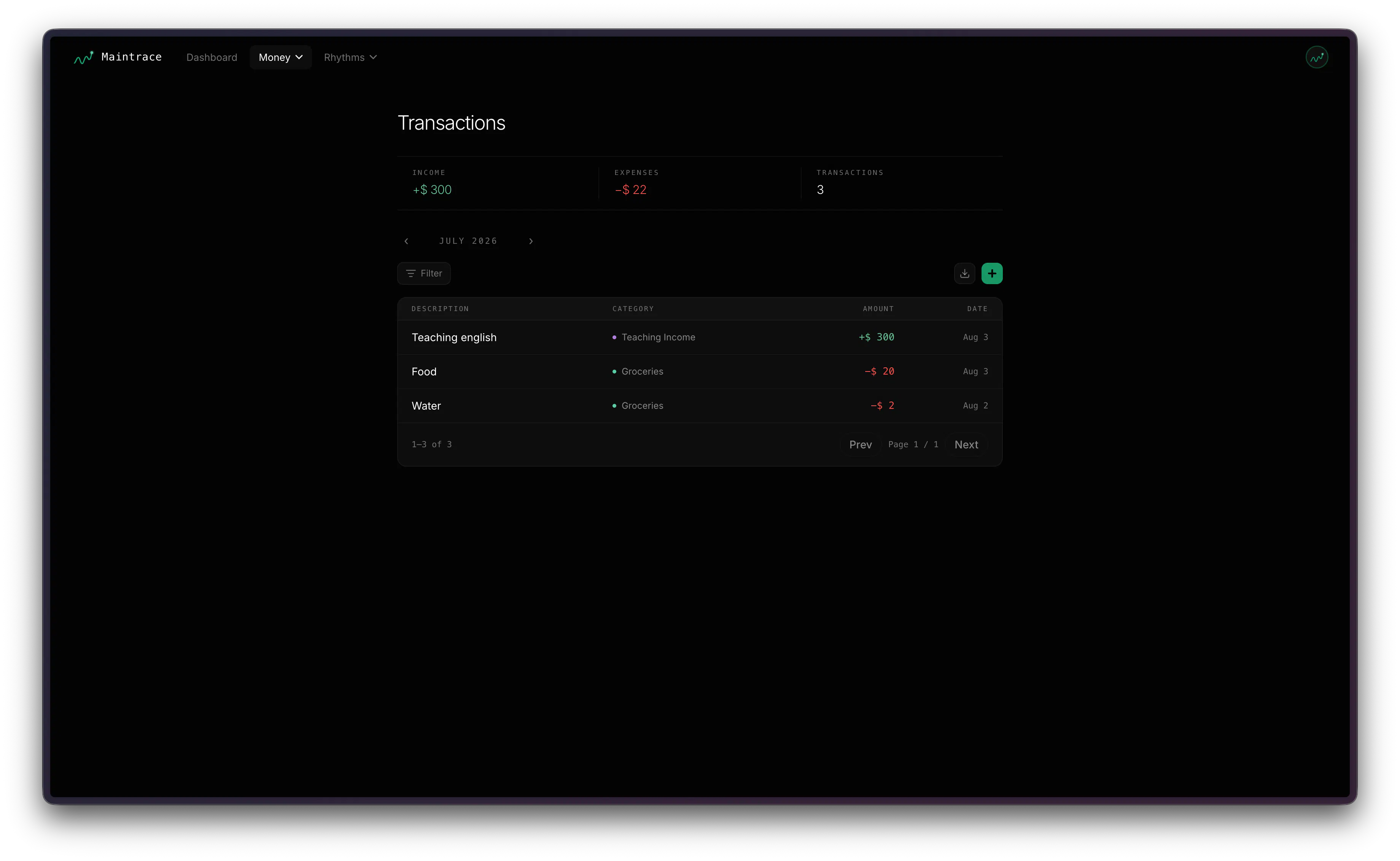
Task: Download transactions export
Action: tap(964, 273)
